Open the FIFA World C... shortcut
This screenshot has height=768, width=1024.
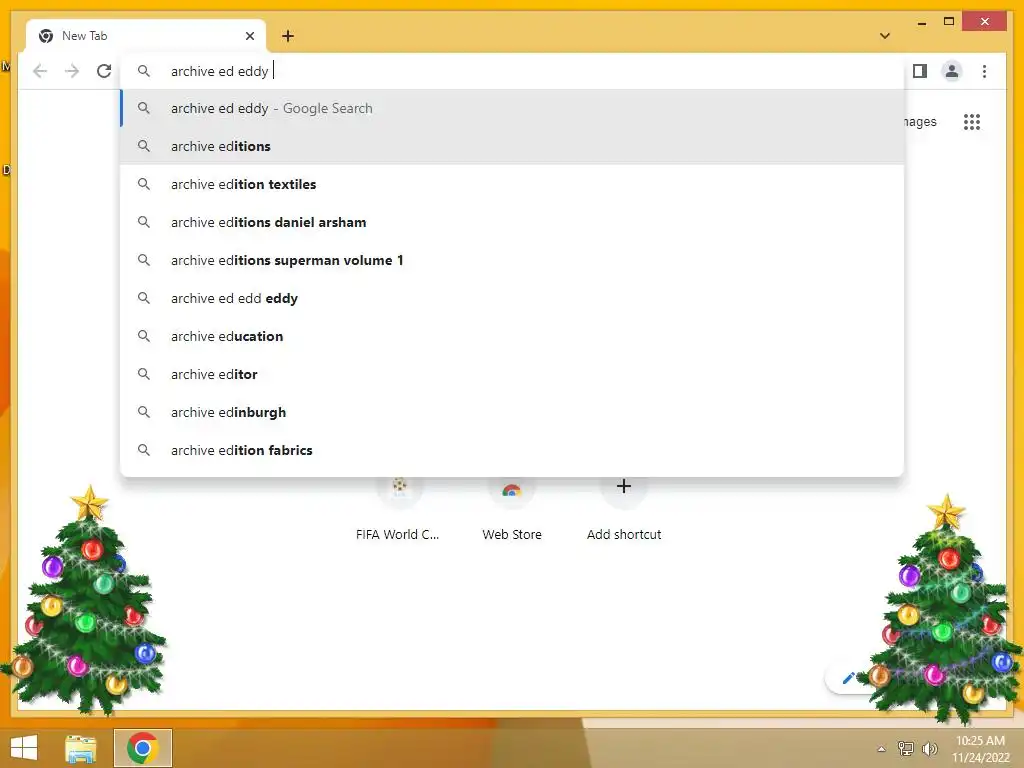pyautogui.click(x=398, y=509)
